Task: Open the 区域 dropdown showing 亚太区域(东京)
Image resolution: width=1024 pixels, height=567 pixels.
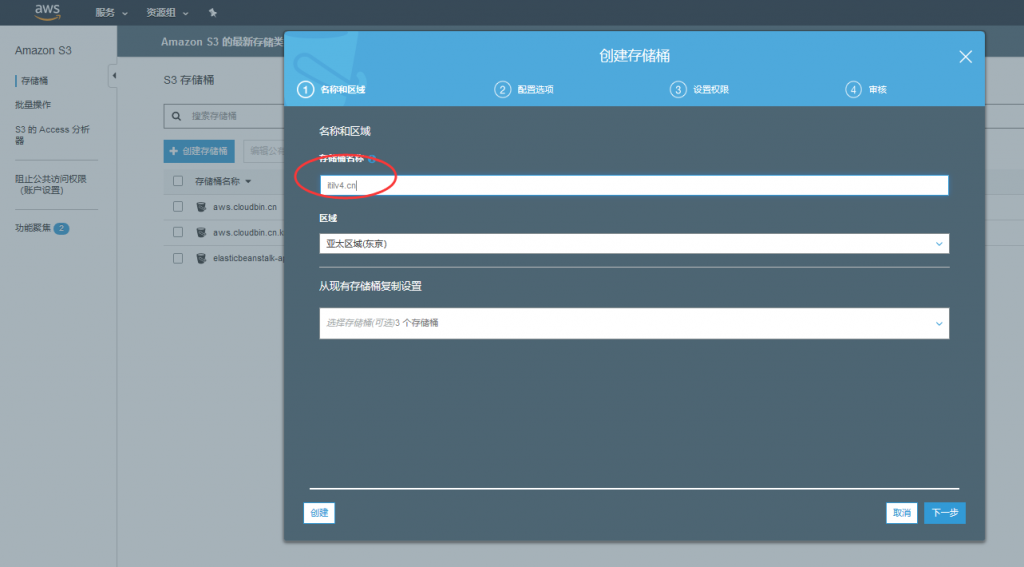Action: click(633, 244)
